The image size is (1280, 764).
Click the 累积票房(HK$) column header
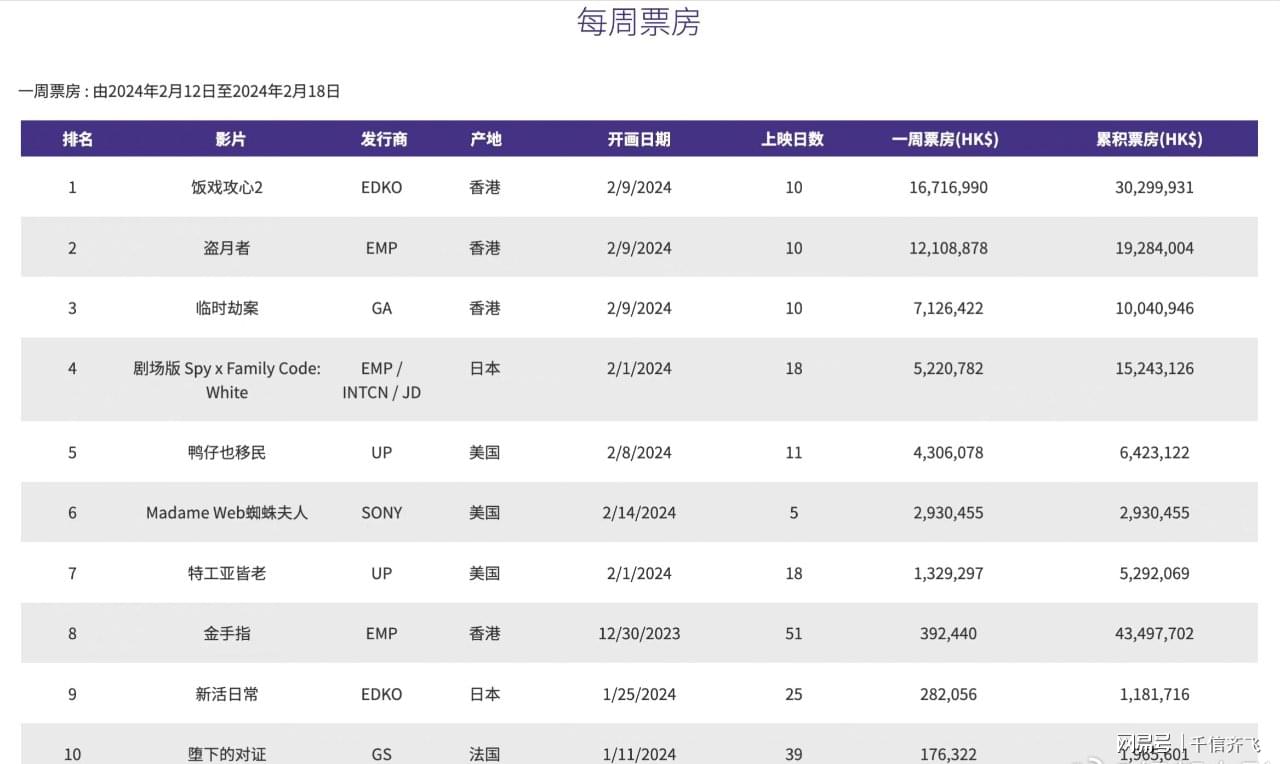click(x=1149, y=139)
